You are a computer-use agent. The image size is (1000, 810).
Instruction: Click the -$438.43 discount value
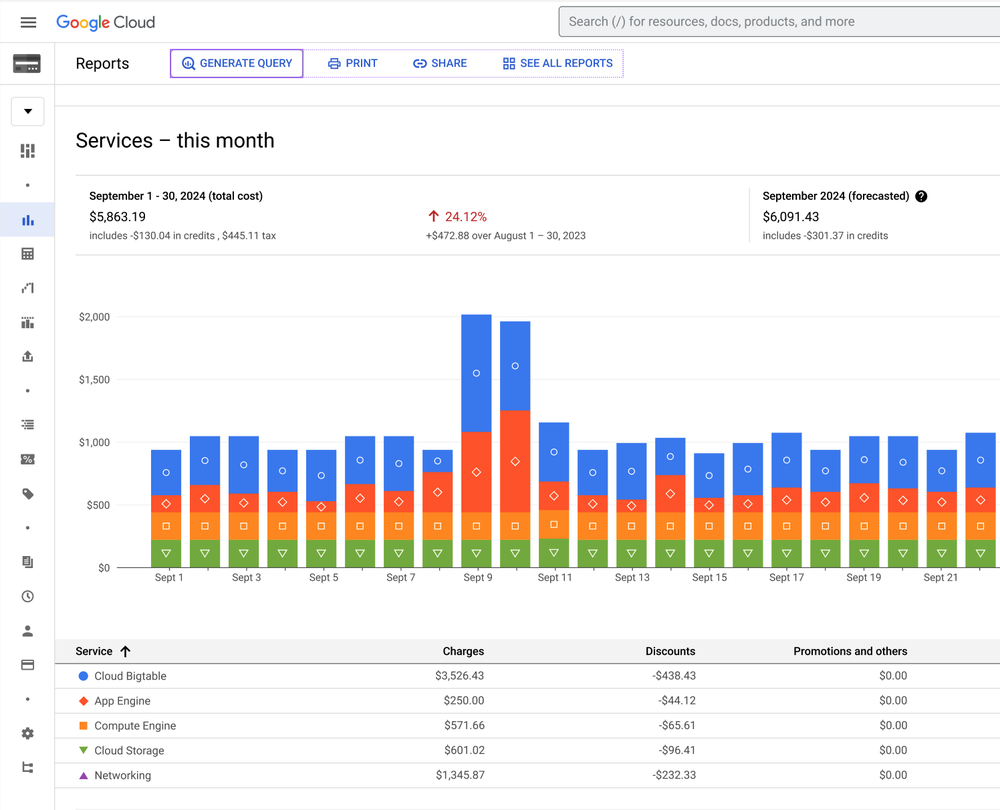674,675
